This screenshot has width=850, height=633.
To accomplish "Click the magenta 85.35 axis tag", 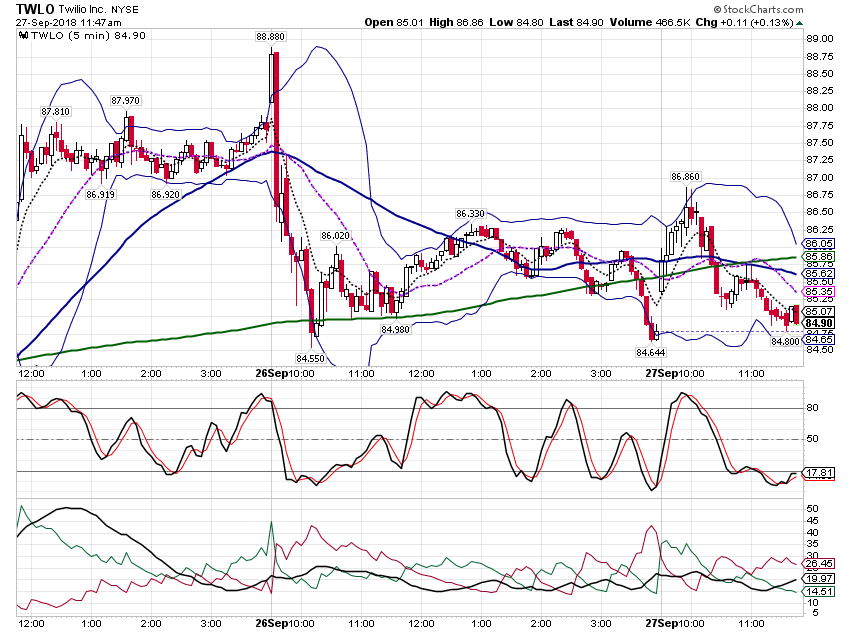I will click(819, 292).
